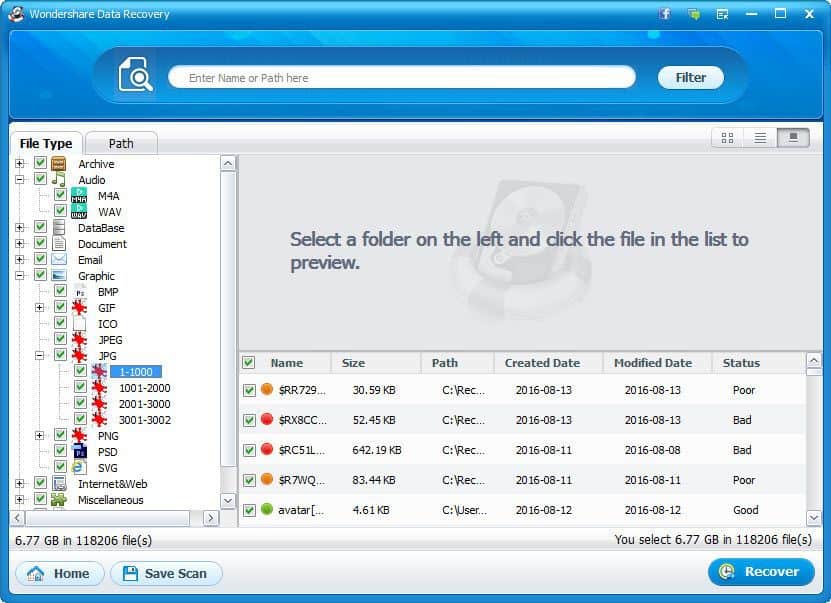The width and height of the screenshot is (831, 603).
Task: Toggle the select-all checkbox in Name header
Action: [x=248, y=362]
